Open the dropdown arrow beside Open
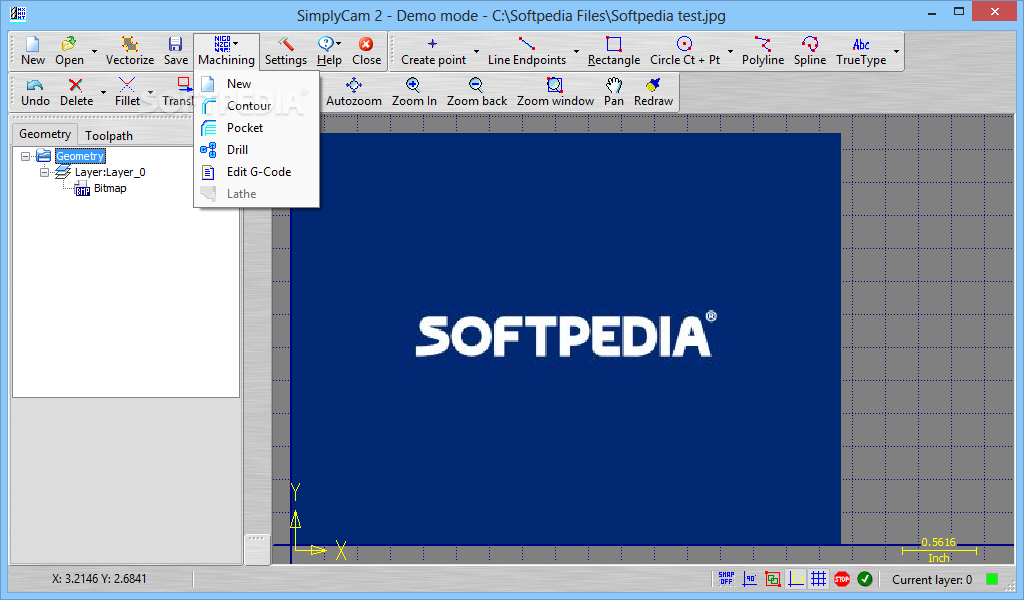This screenshot has height=600, width=1024. (x=94, y=52)
